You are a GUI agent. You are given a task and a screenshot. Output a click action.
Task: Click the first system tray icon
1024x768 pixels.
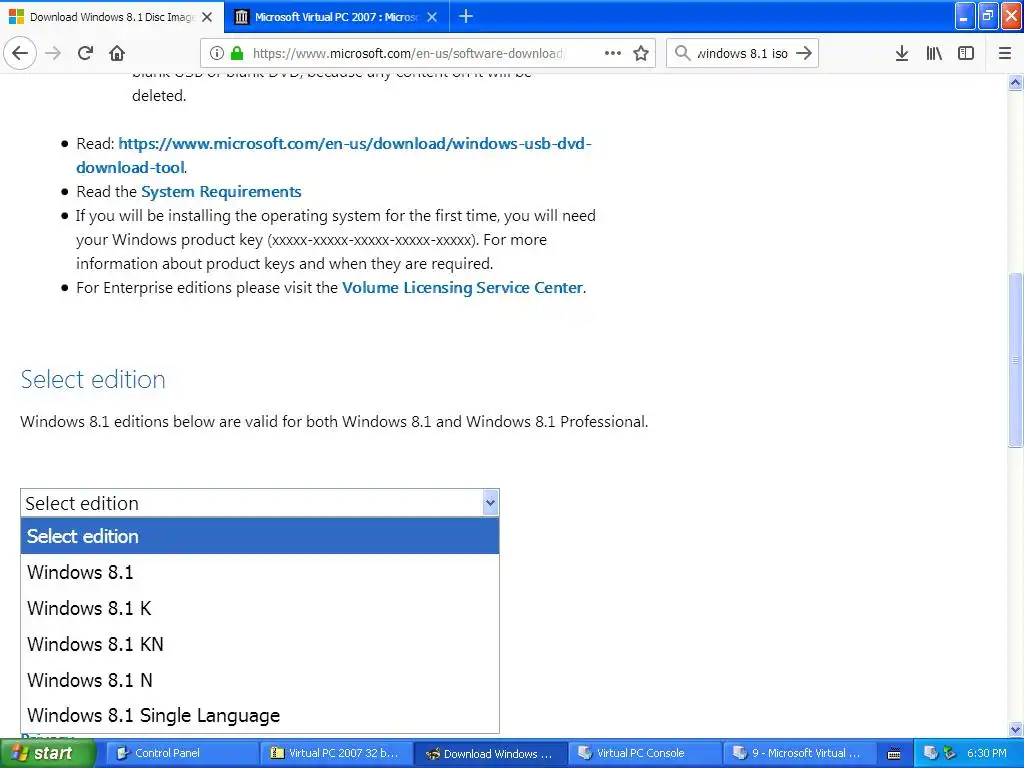931,753
